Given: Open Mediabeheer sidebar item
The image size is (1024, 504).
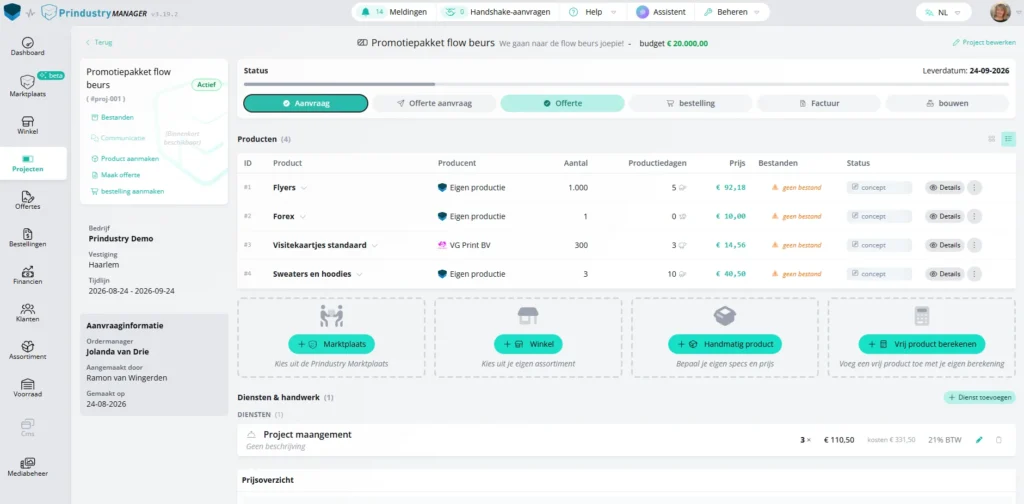Looking at the screenshot, I should (27, 467).
